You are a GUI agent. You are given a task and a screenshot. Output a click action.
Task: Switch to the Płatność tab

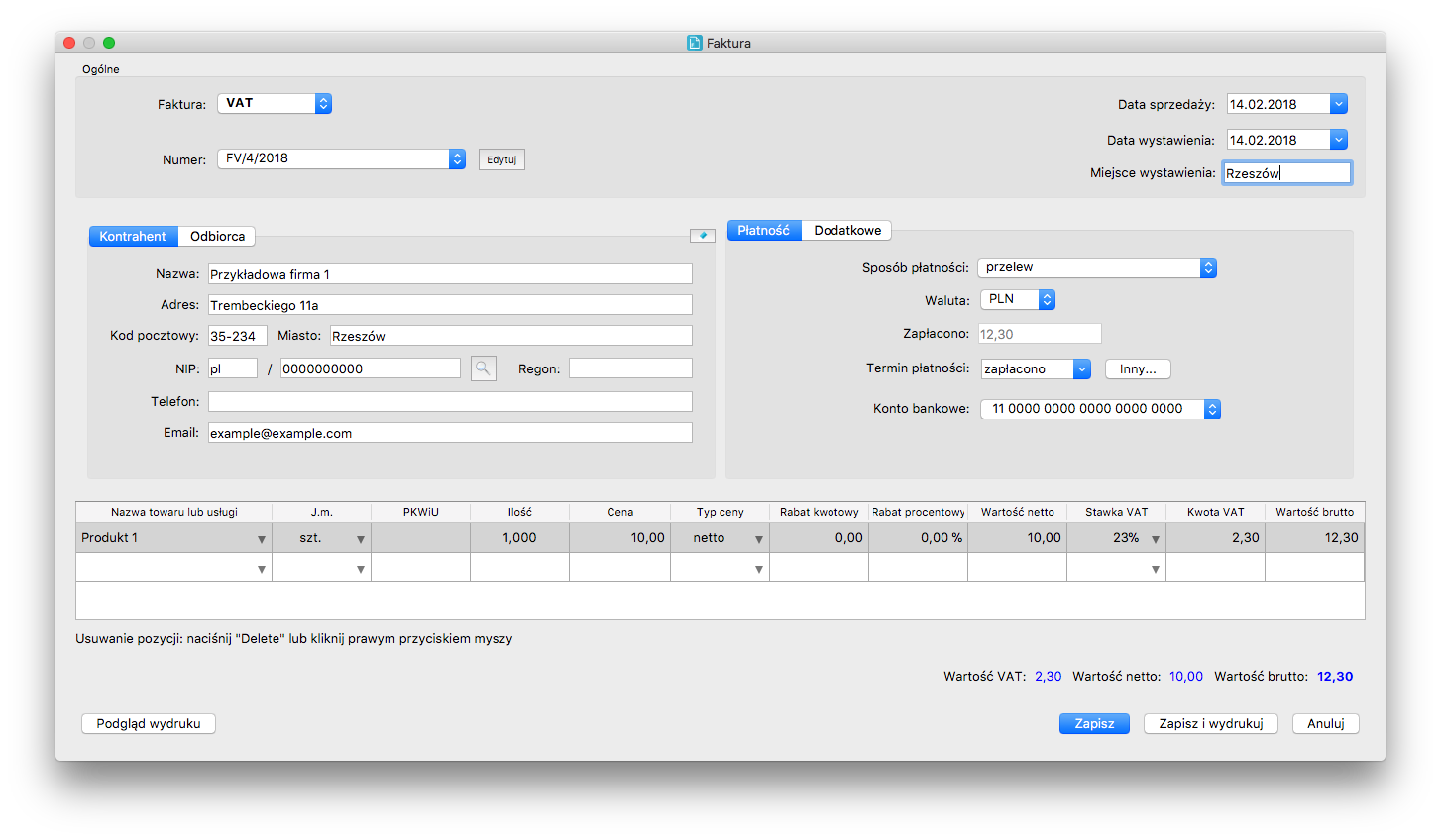pos(764,230)
